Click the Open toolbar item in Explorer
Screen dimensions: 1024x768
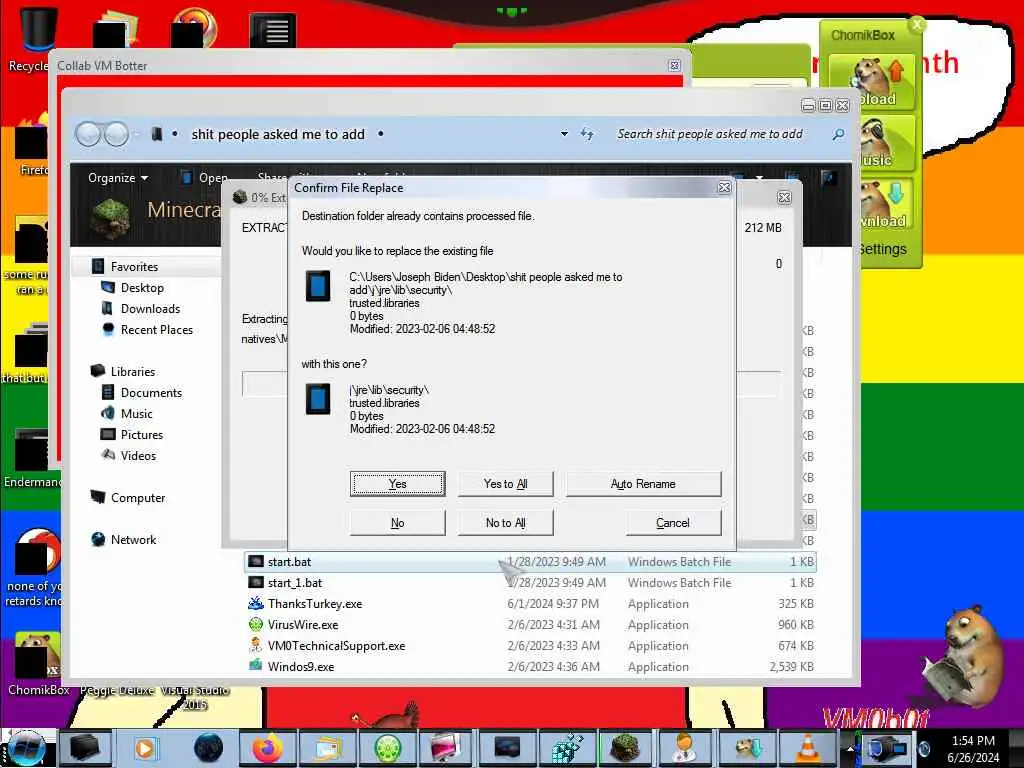(x=206, y=178)
